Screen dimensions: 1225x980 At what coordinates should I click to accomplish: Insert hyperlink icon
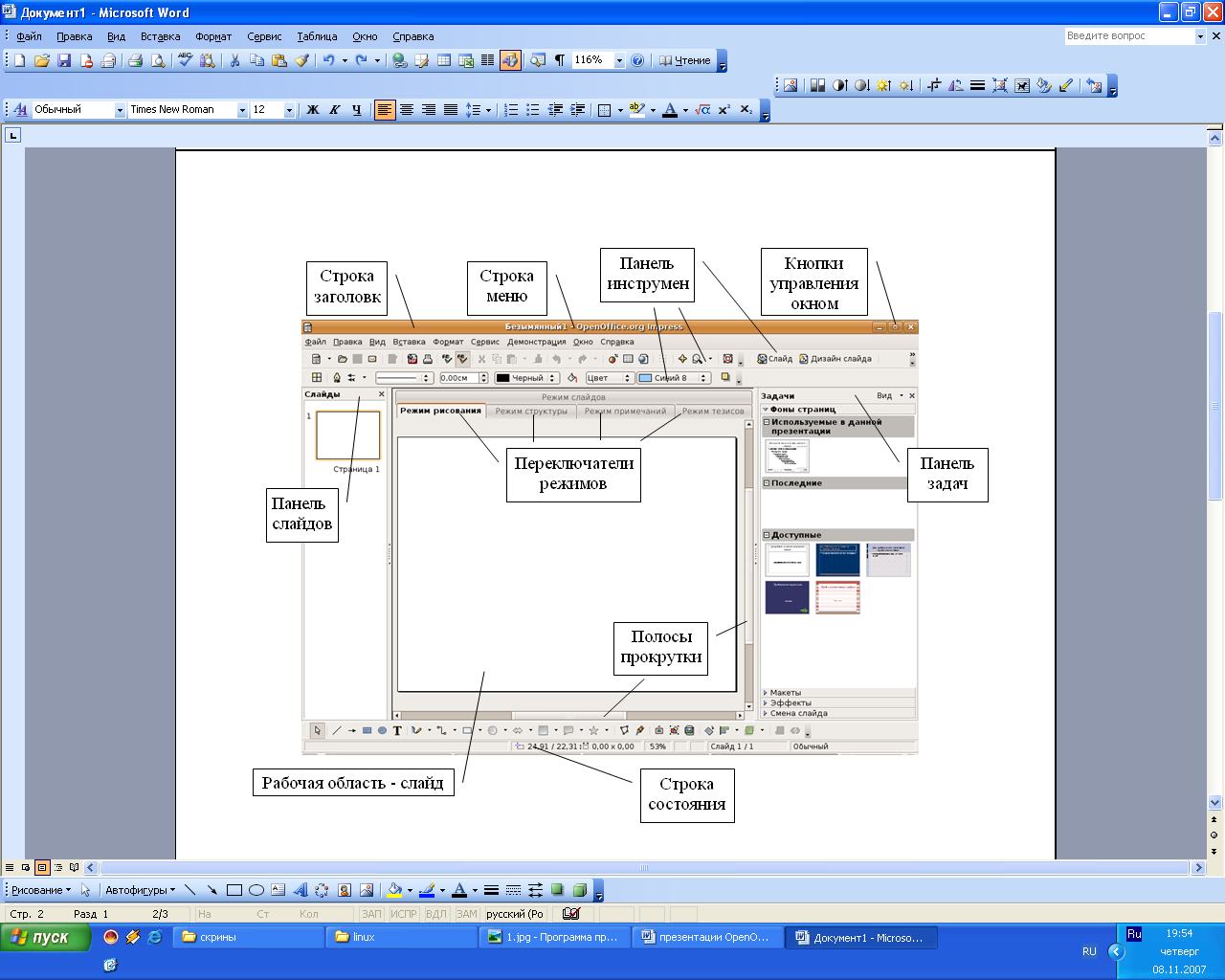coord(399,60)
